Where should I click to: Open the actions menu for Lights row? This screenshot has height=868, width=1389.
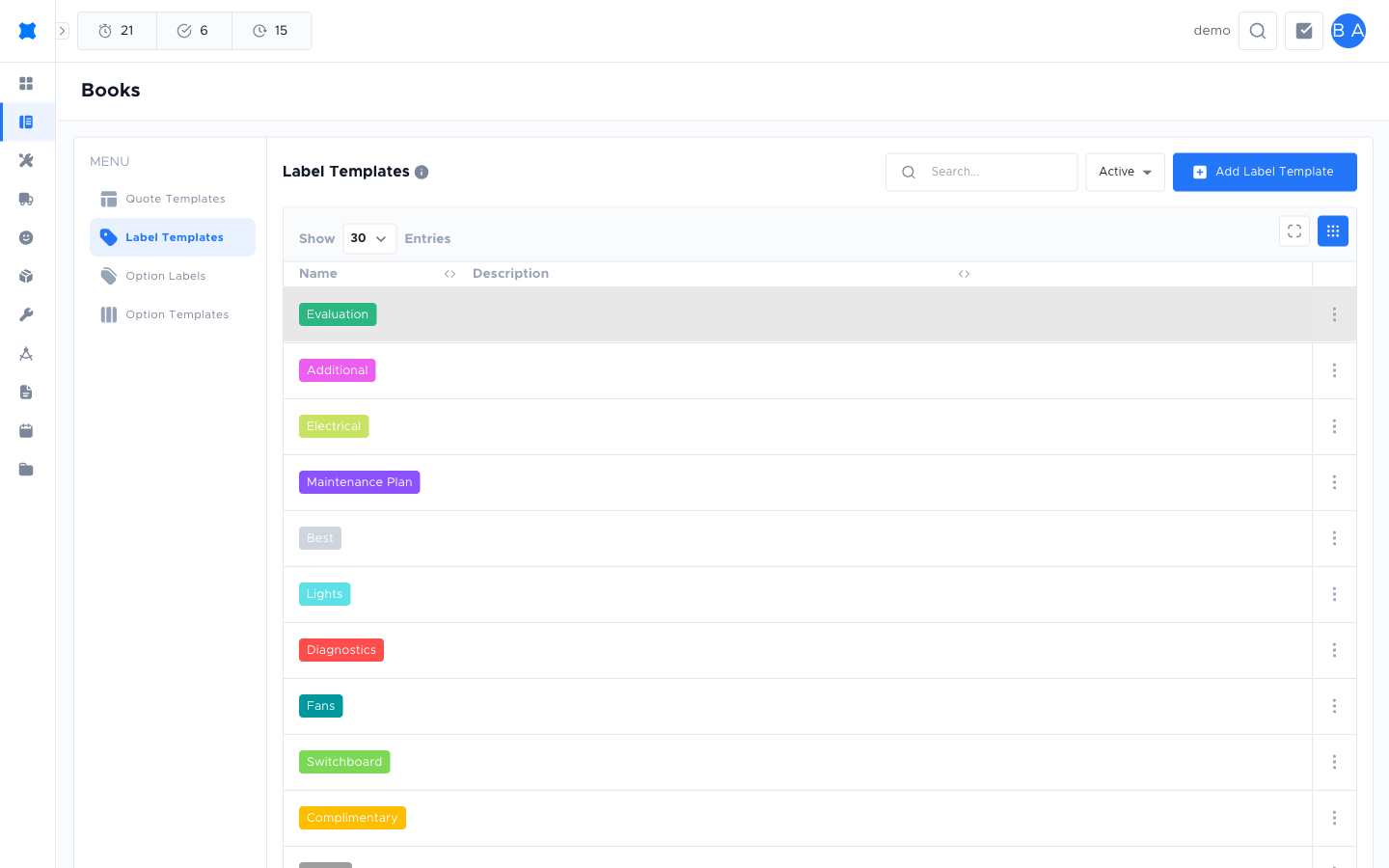pyautogui.click(x=1334, y=594)
